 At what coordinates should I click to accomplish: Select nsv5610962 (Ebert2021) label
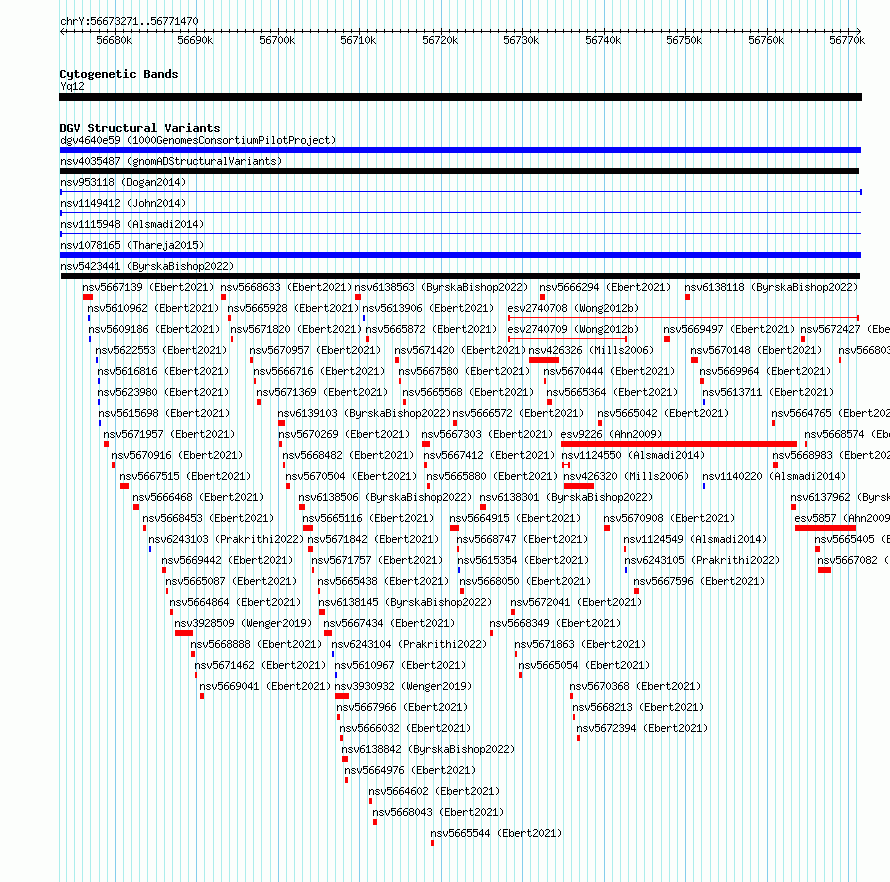[x=153, y=308]
